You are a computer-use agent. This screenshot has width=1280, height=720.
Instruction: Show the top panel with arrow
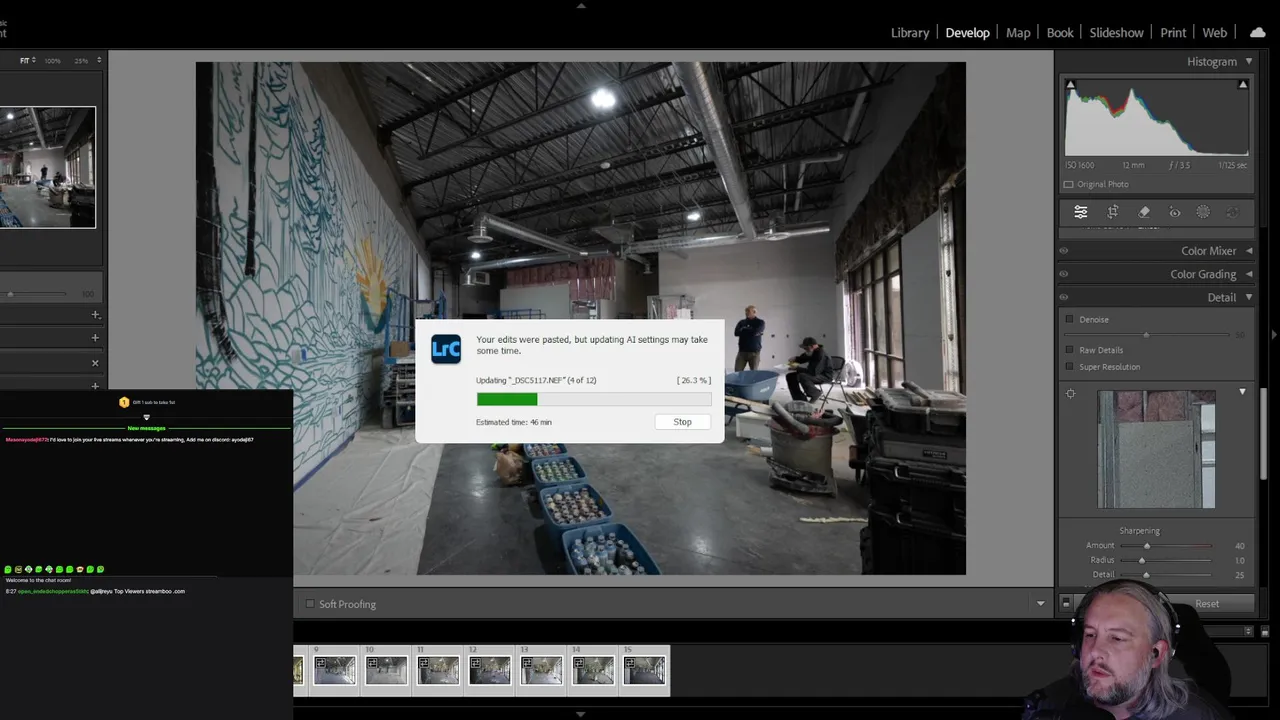581,5
